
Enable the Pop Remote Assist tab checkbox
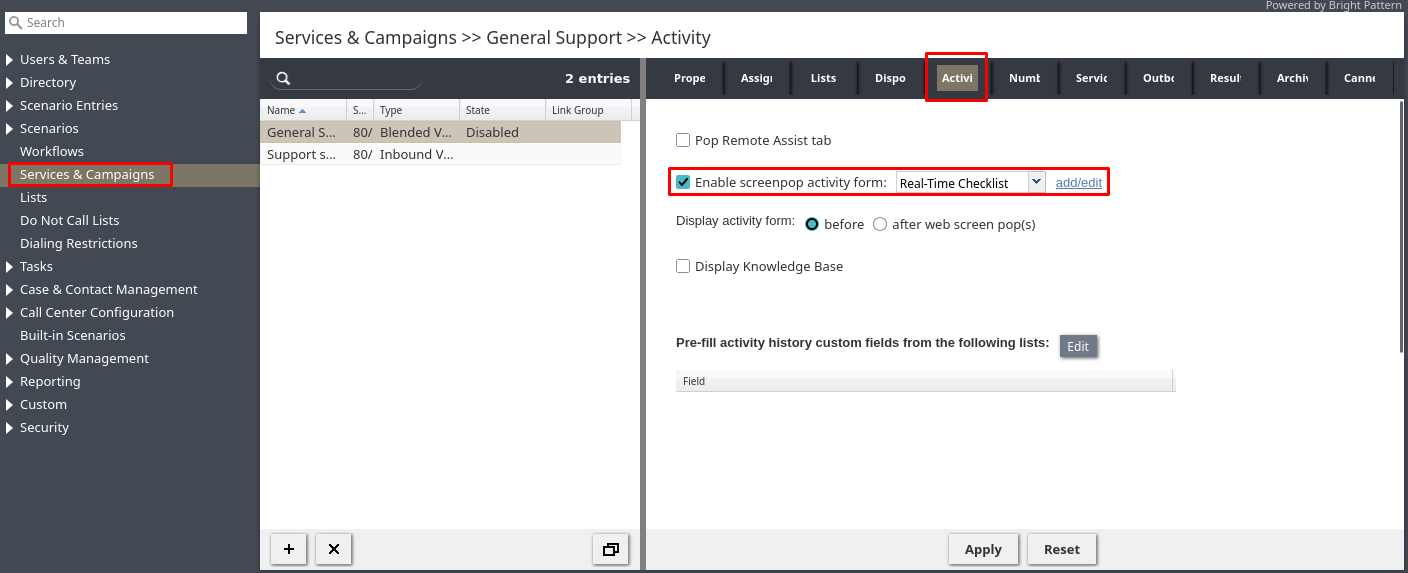click(683, 141)
